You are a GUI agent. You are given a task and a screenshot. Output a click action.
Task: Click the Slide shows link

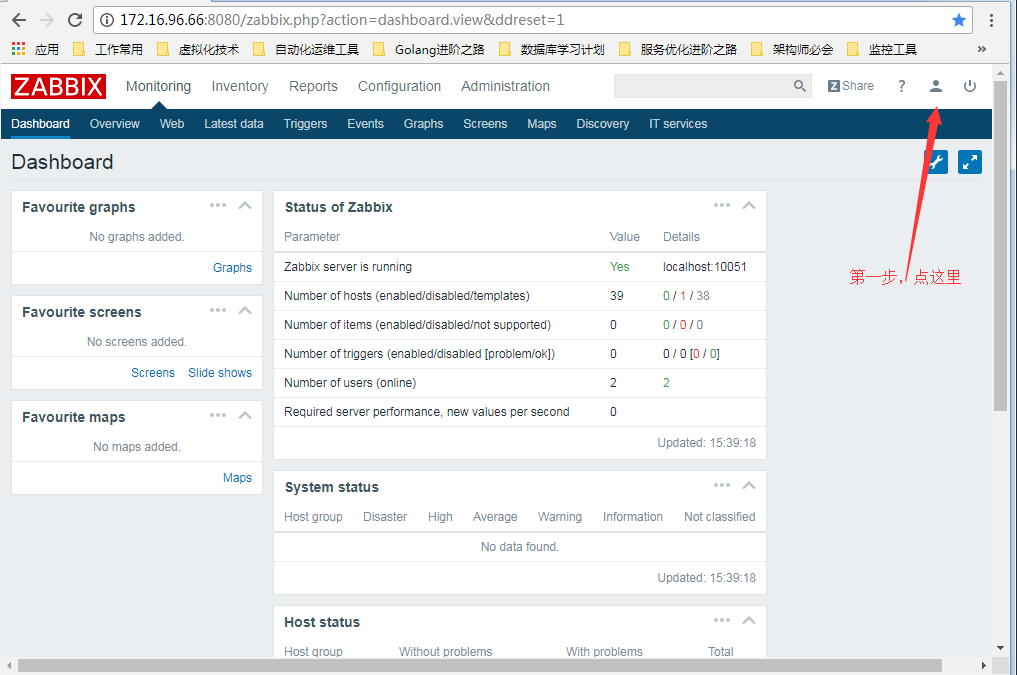click(x=220, y=373)
